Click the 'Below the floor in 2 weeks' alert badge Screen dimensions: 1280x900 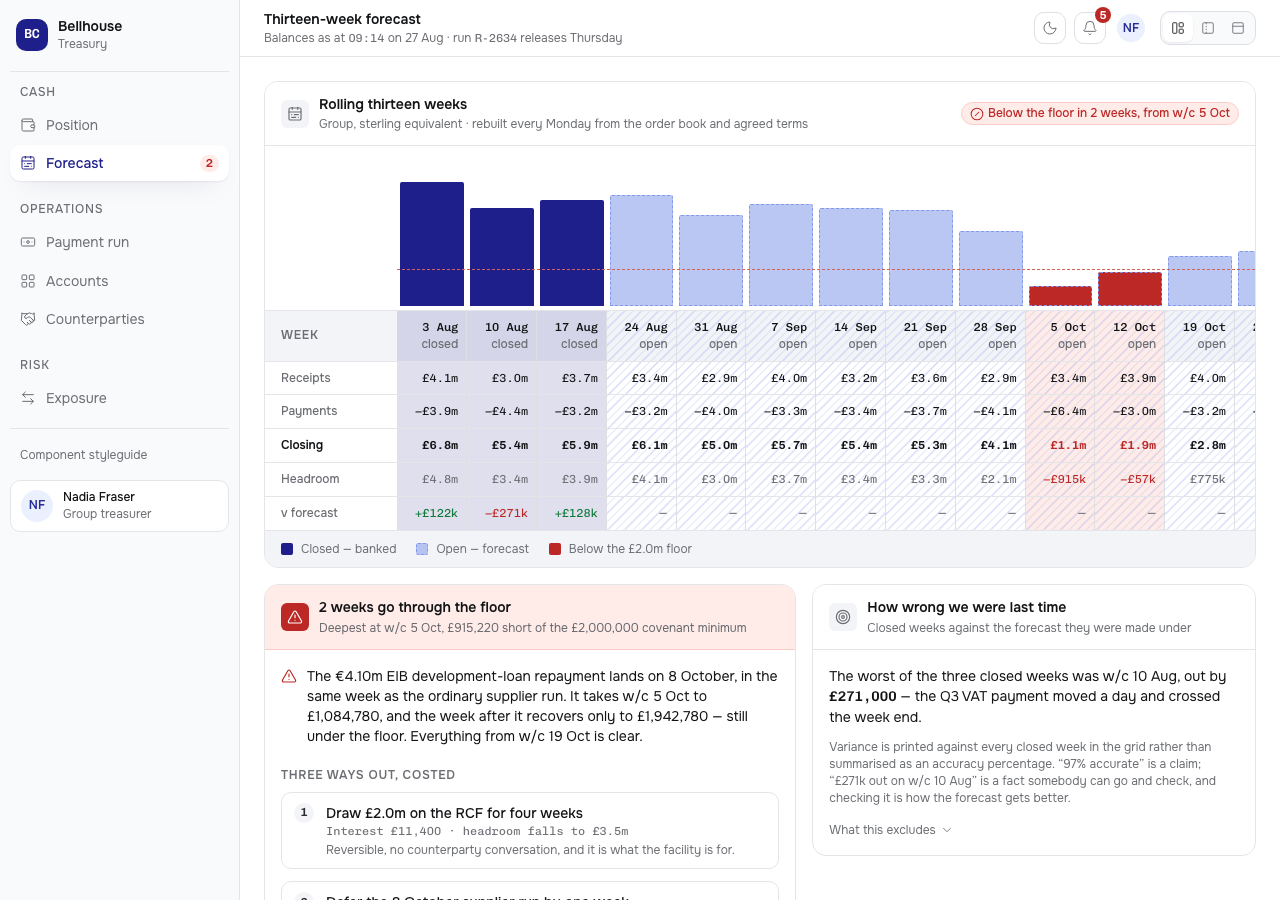(x=1100, y=113)
